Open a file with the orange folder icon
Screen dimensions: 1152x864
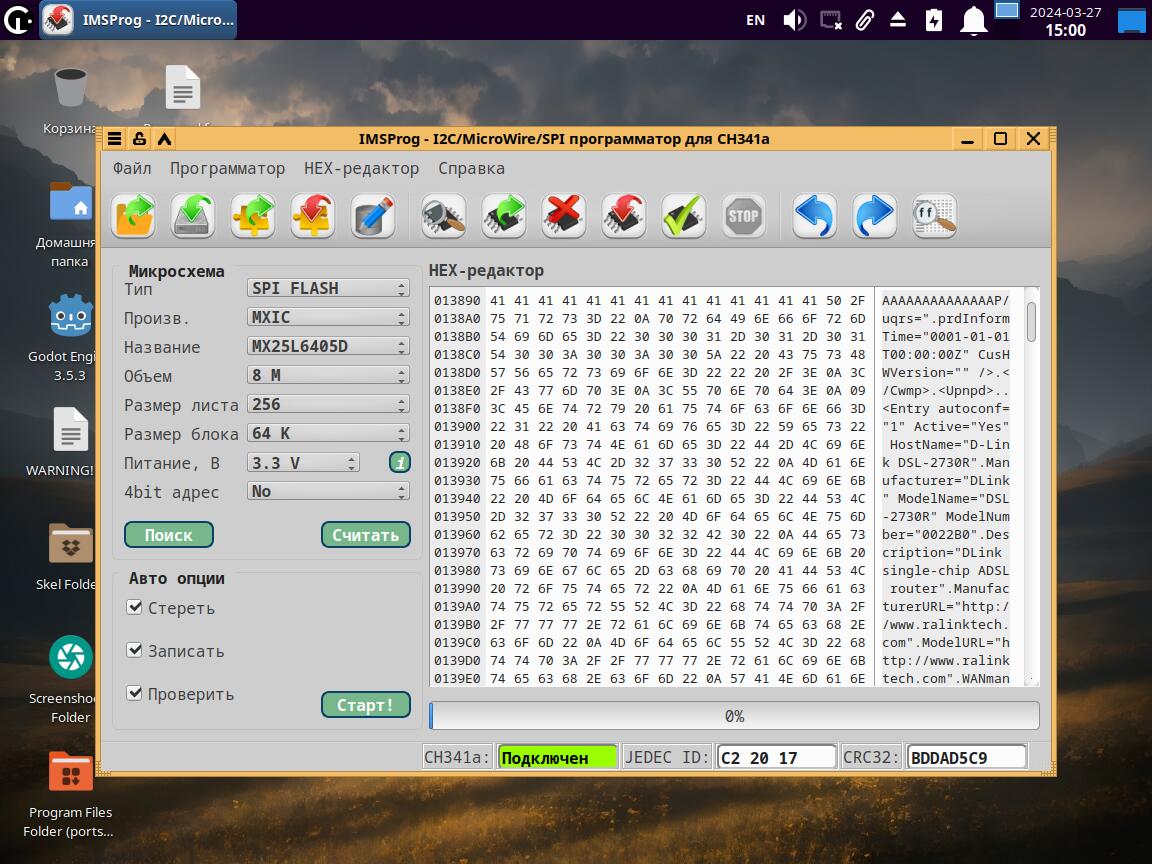click(x=134, y=216)
